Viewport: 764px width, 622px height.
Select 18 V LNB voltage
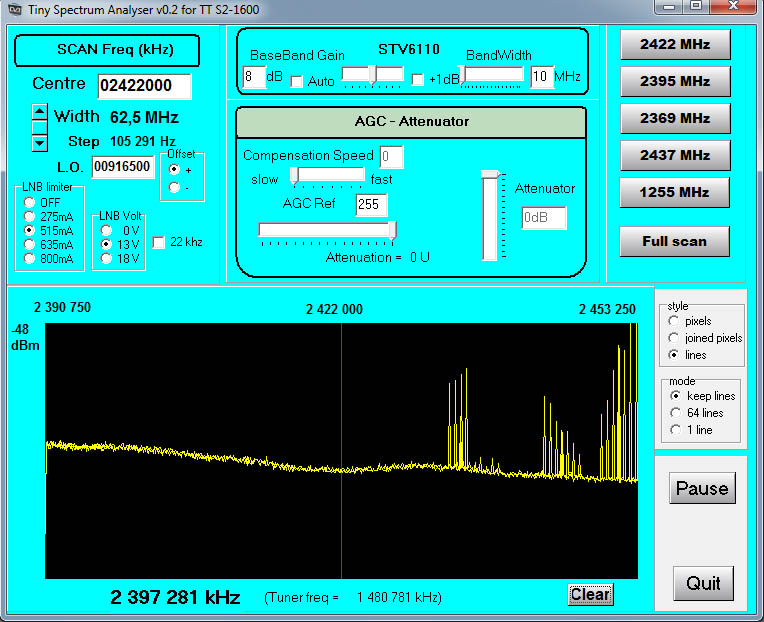pyautogui.click(x=106, y=259)
